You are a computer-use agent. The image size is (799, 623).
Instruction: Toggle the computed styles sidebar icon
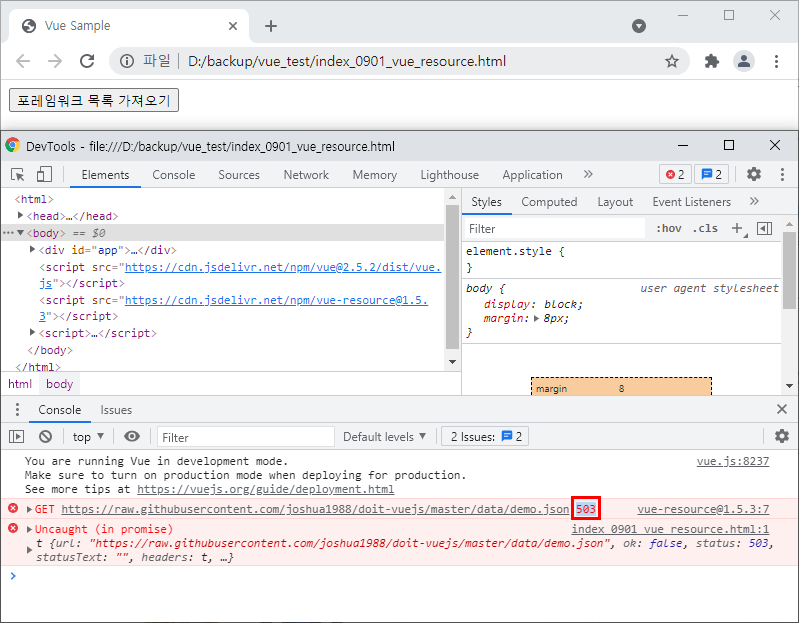coord(764,229)
